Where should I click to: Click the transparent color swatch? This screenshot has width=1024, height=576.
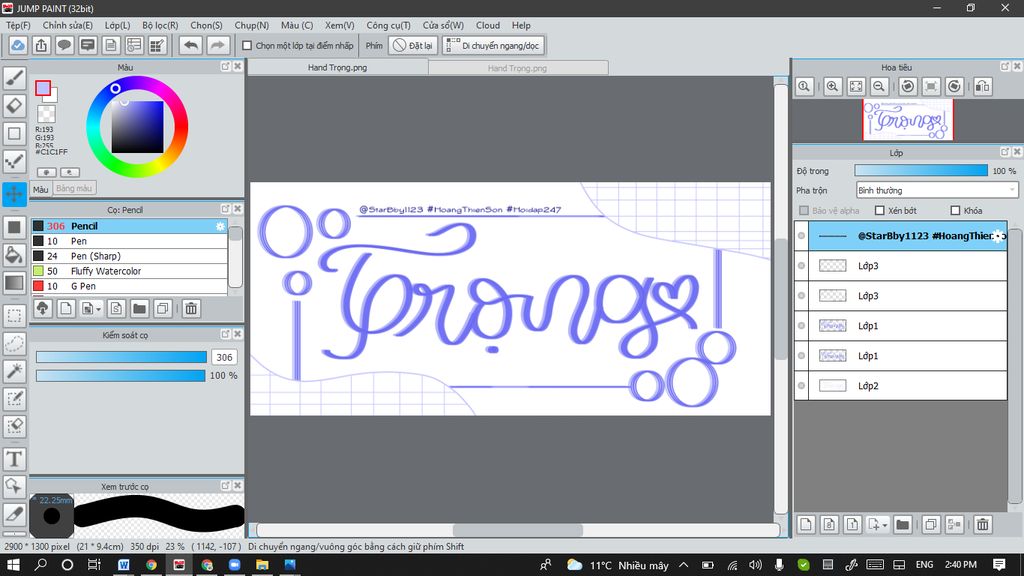(x=46, y=114)
